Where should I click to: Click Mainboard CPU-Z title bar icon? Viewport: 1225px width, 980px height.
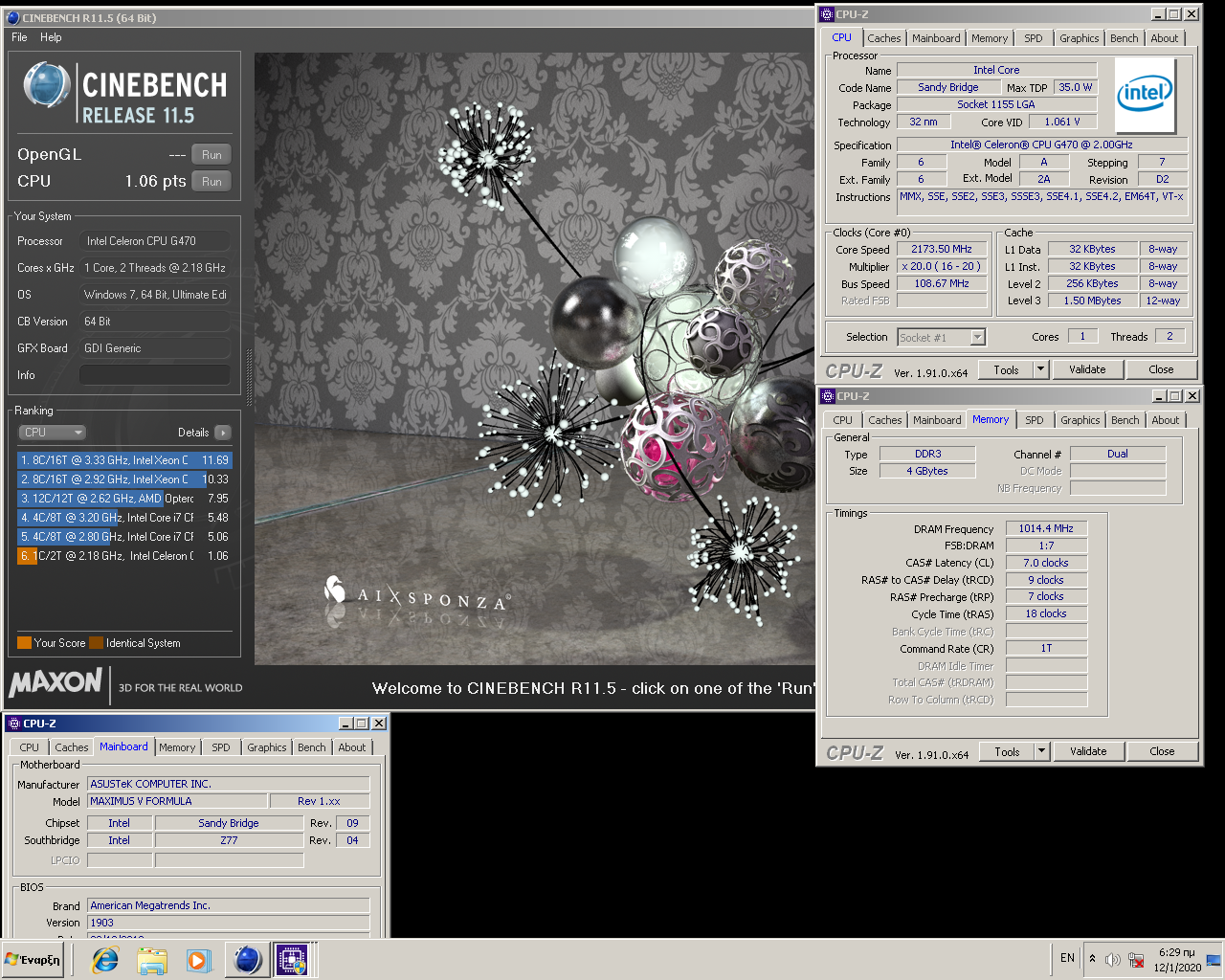(x=13, y=724)
